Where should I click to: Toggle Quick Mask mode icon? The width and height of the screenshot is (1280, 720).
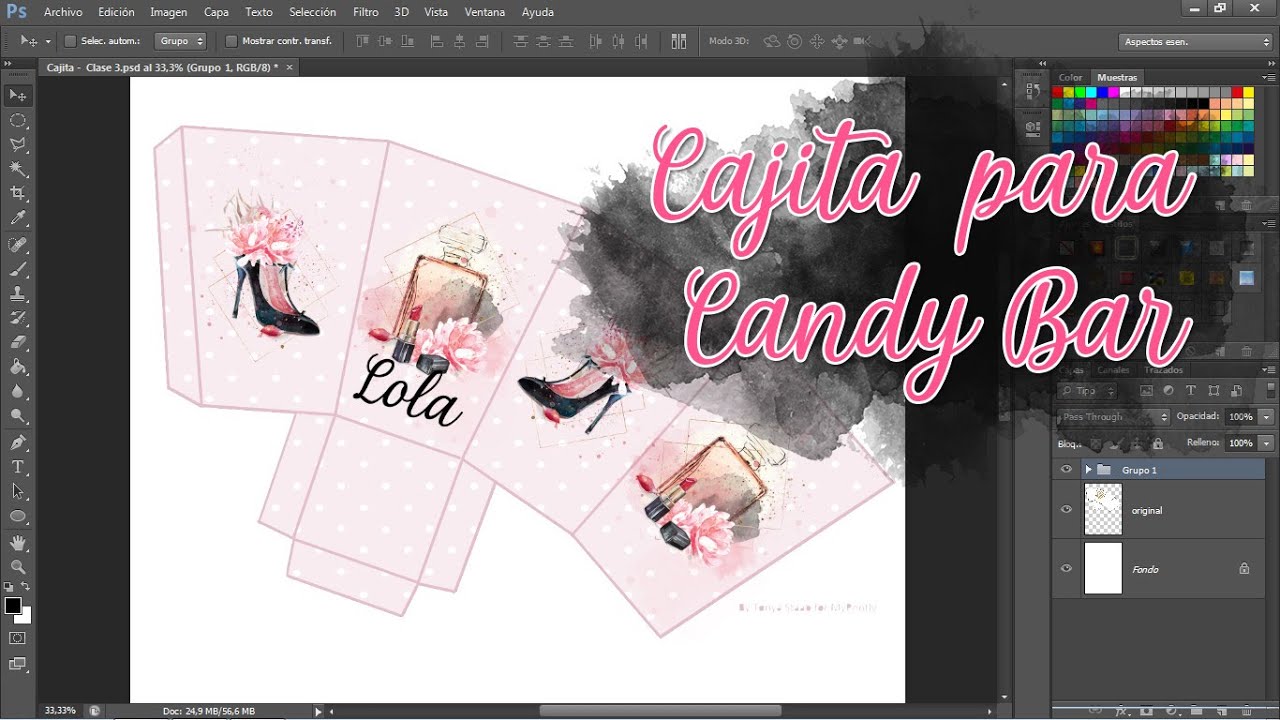tap(18, 638)
